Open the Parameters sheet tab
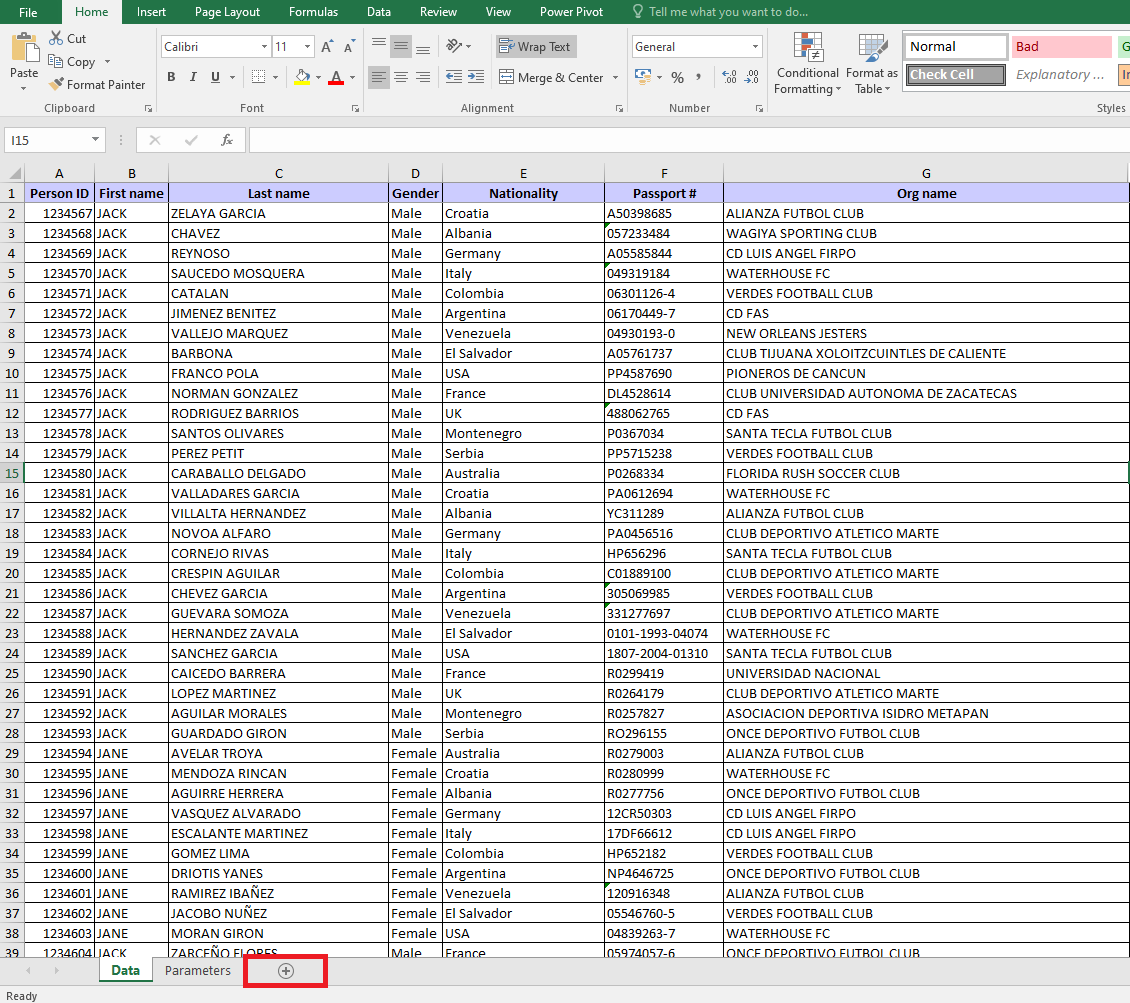Viewport: 1130px width, 1003px height. click(198, 971)
